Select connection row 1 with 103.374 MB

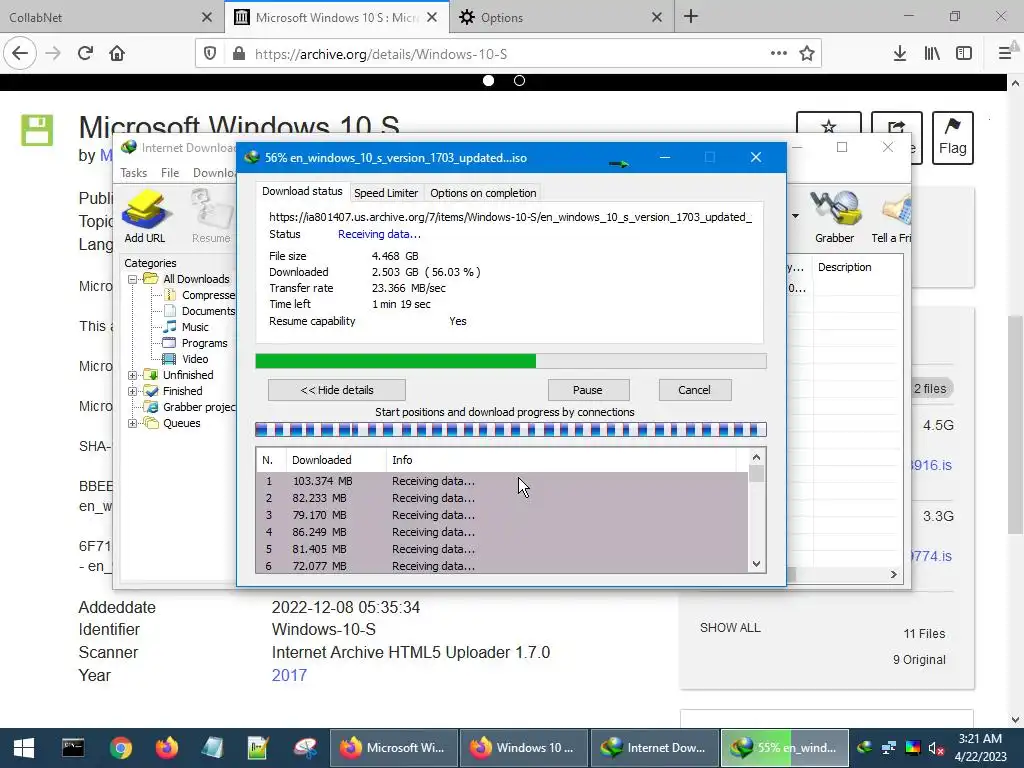pyautogui.click(x=502, y=481)
